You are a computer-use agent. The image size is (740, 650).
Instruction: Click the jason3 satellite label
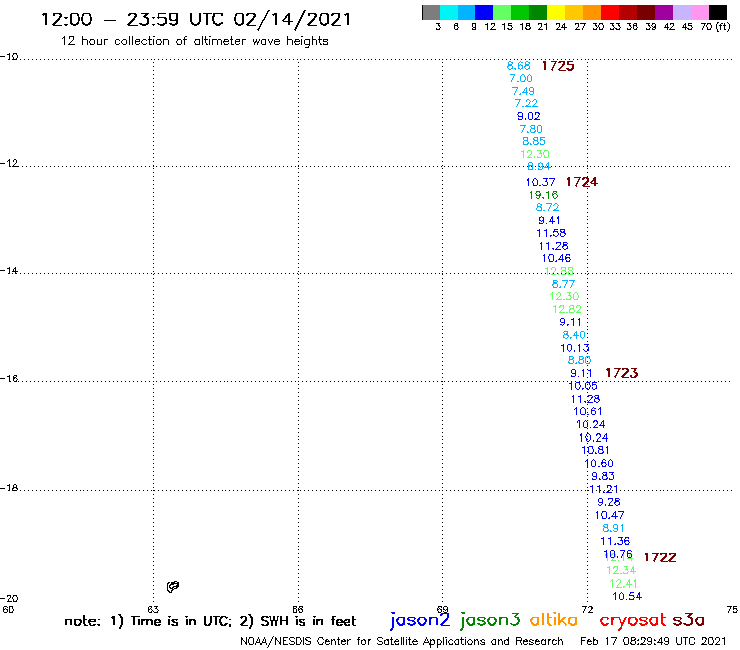[490, 620]
